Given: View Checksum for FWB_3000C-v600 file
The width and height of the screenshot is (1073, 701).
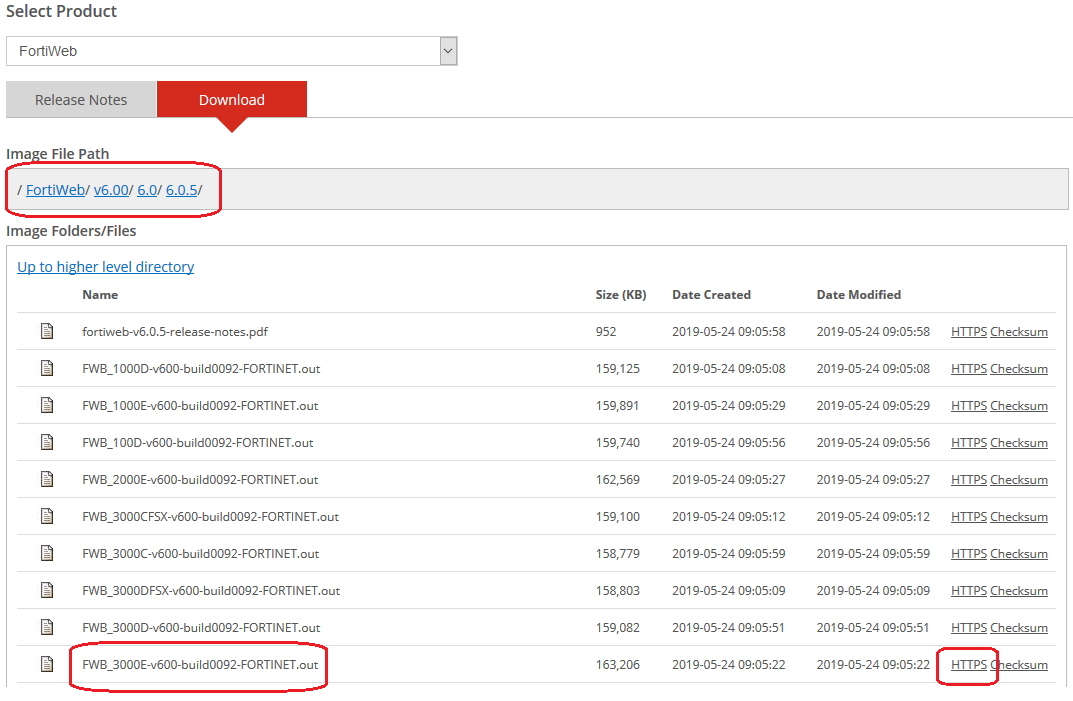Looking at the screenshot, I should [x=1019, y=554].
